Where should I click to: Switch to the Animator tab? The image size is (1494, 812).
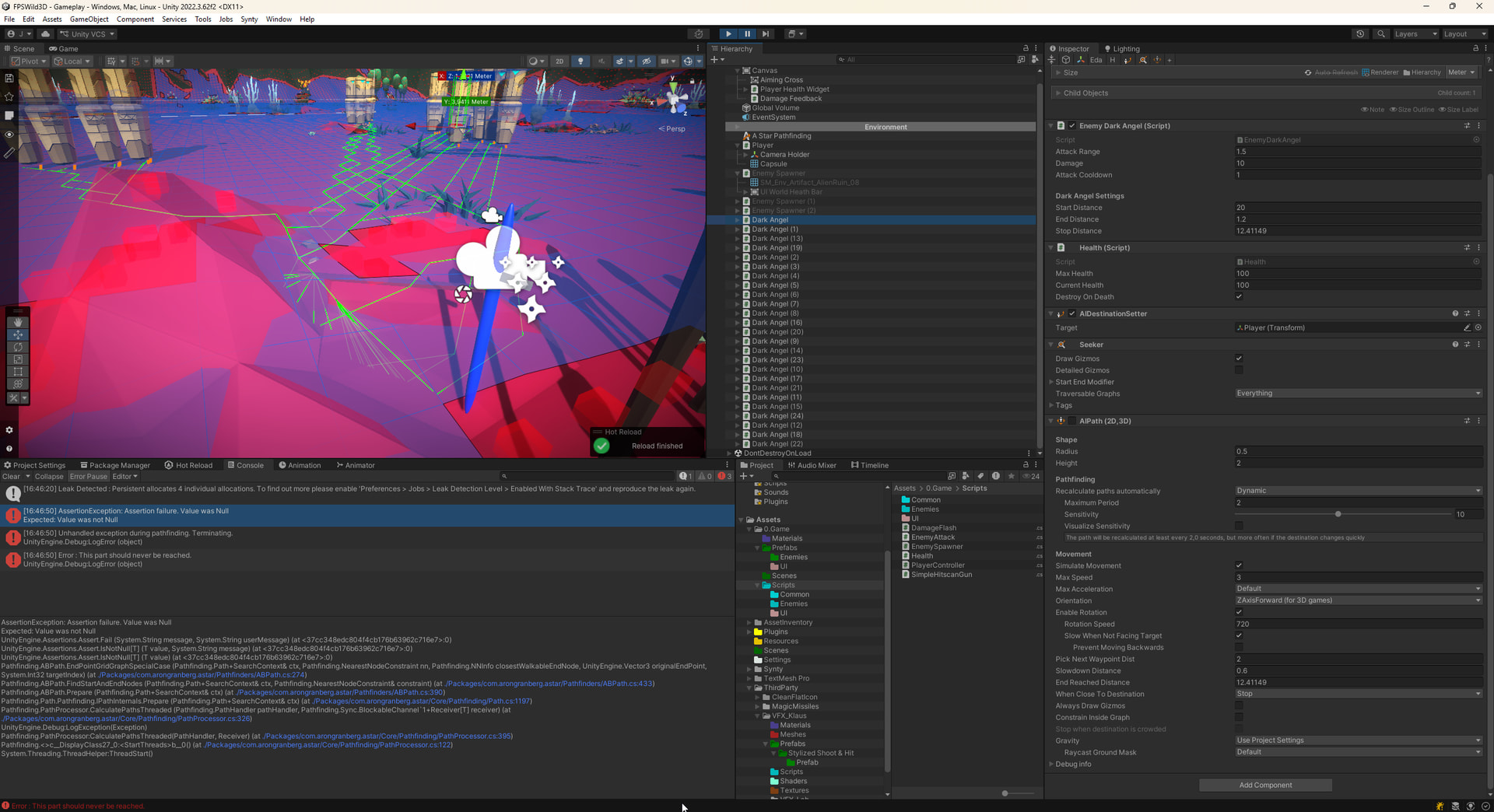click(x=356, y=466)
